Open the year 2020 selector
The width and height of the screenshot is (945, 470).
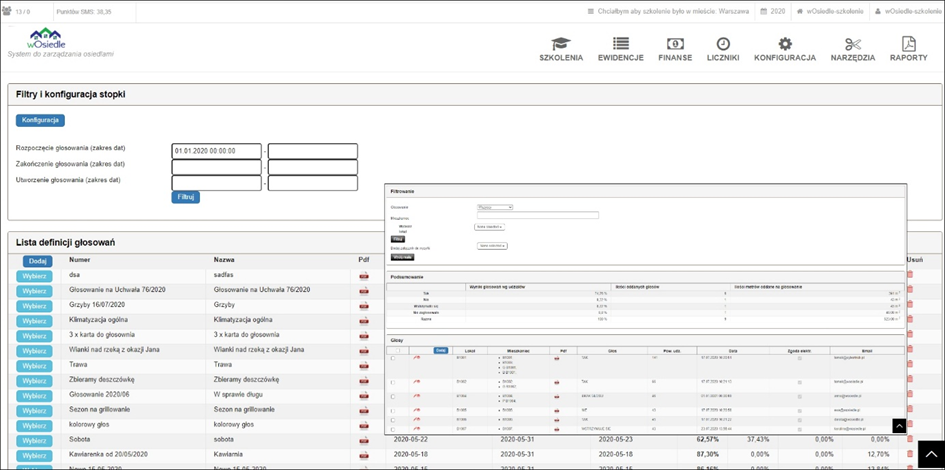click(771, 11)
